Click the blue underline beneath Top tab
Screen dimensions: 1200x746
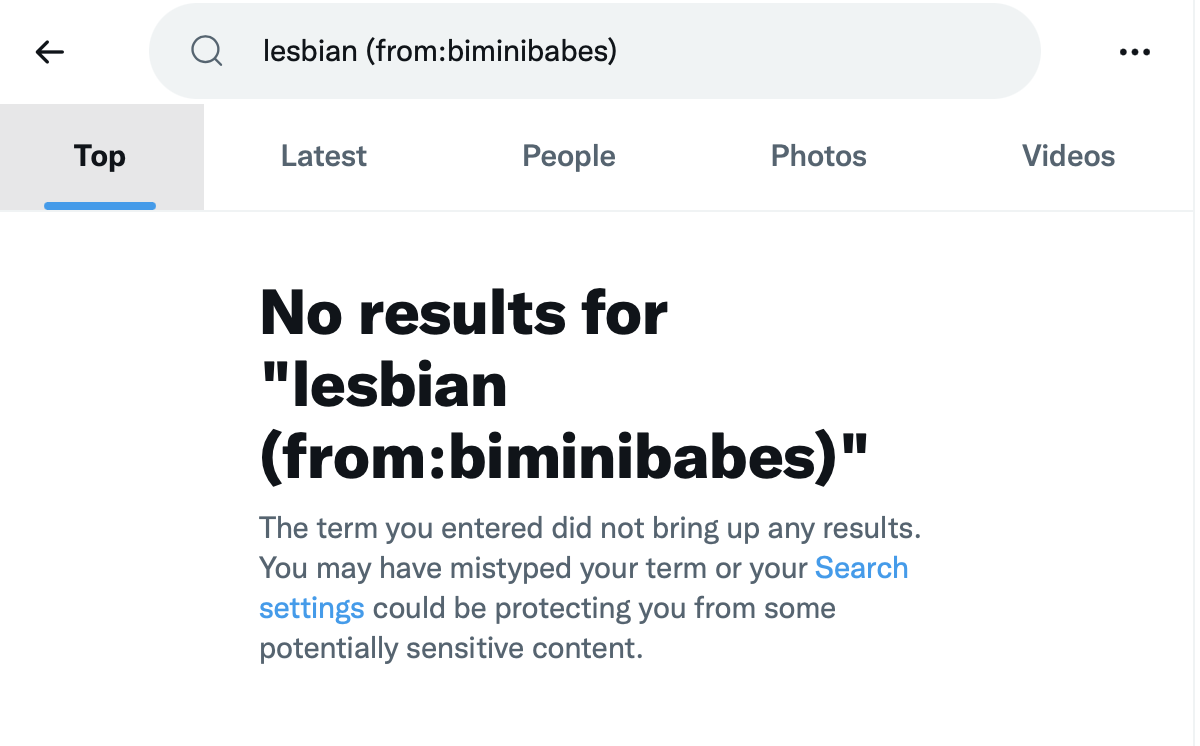(x=100, y=206)
